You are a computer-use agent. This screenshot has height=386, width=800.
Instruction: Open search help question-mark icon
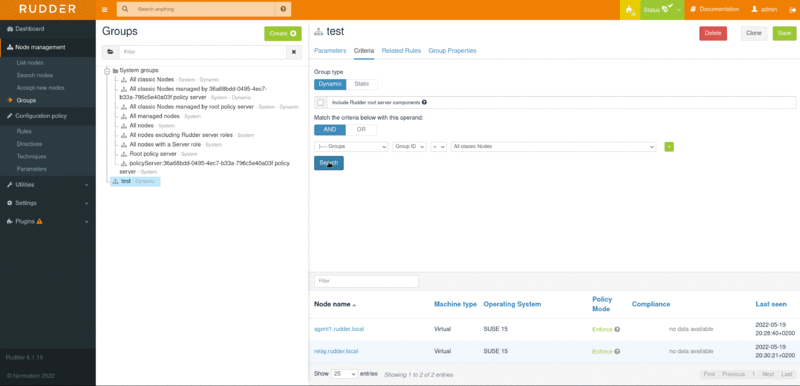pyautogui.click(x=283, y=9)
